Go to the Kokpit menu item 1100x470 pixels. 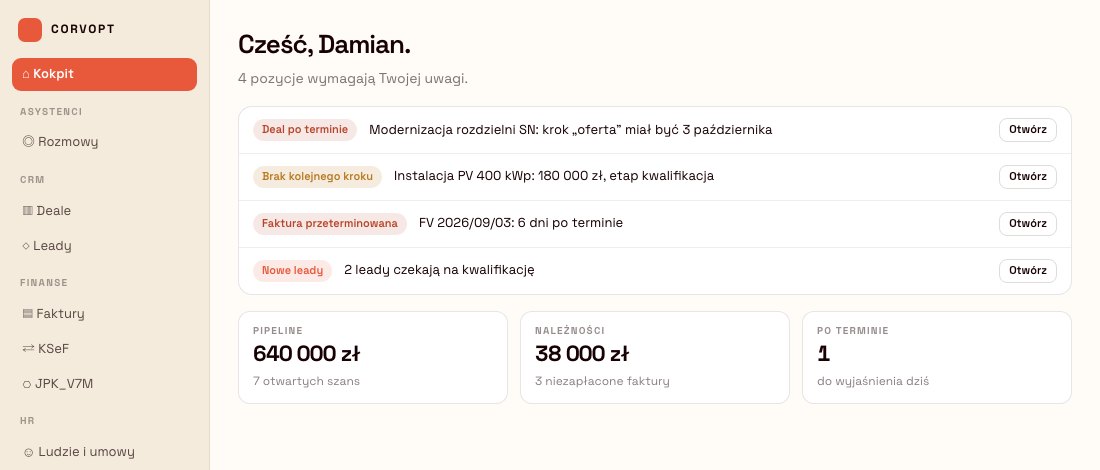105,74
